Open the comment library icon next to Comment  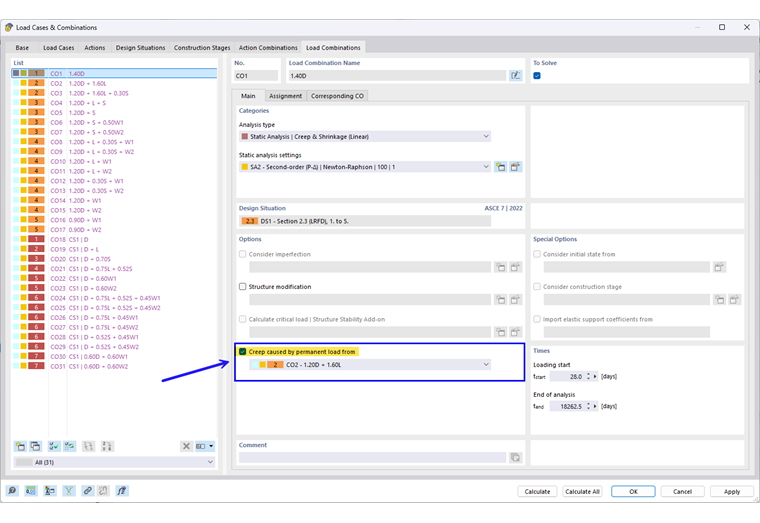tap(515, 457)
